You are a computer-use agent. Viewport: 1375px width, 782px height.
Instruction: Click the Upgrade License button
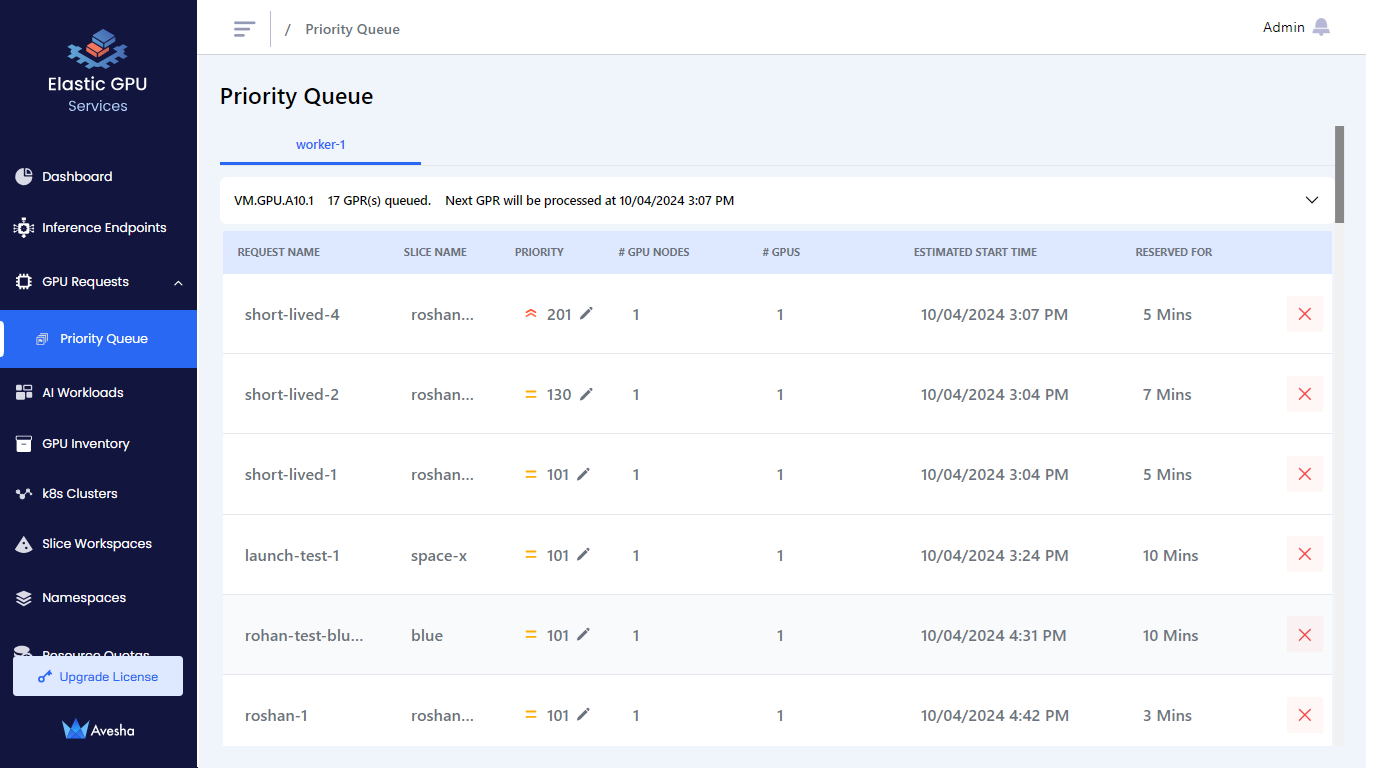pyautogui.click(x=98, y=676)
